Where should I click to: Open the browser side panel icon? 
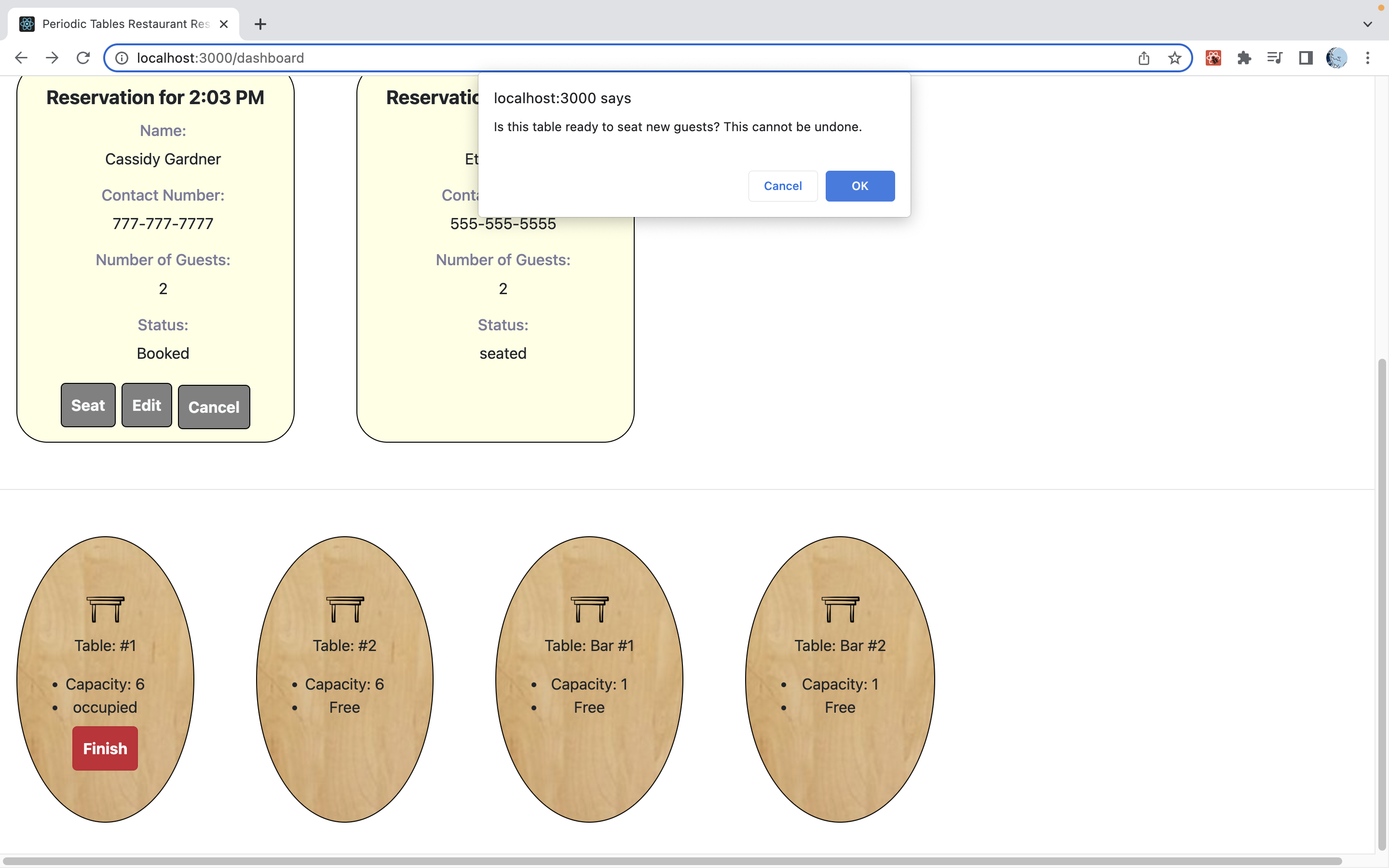pyautogui.click(x=1305, y=57)
